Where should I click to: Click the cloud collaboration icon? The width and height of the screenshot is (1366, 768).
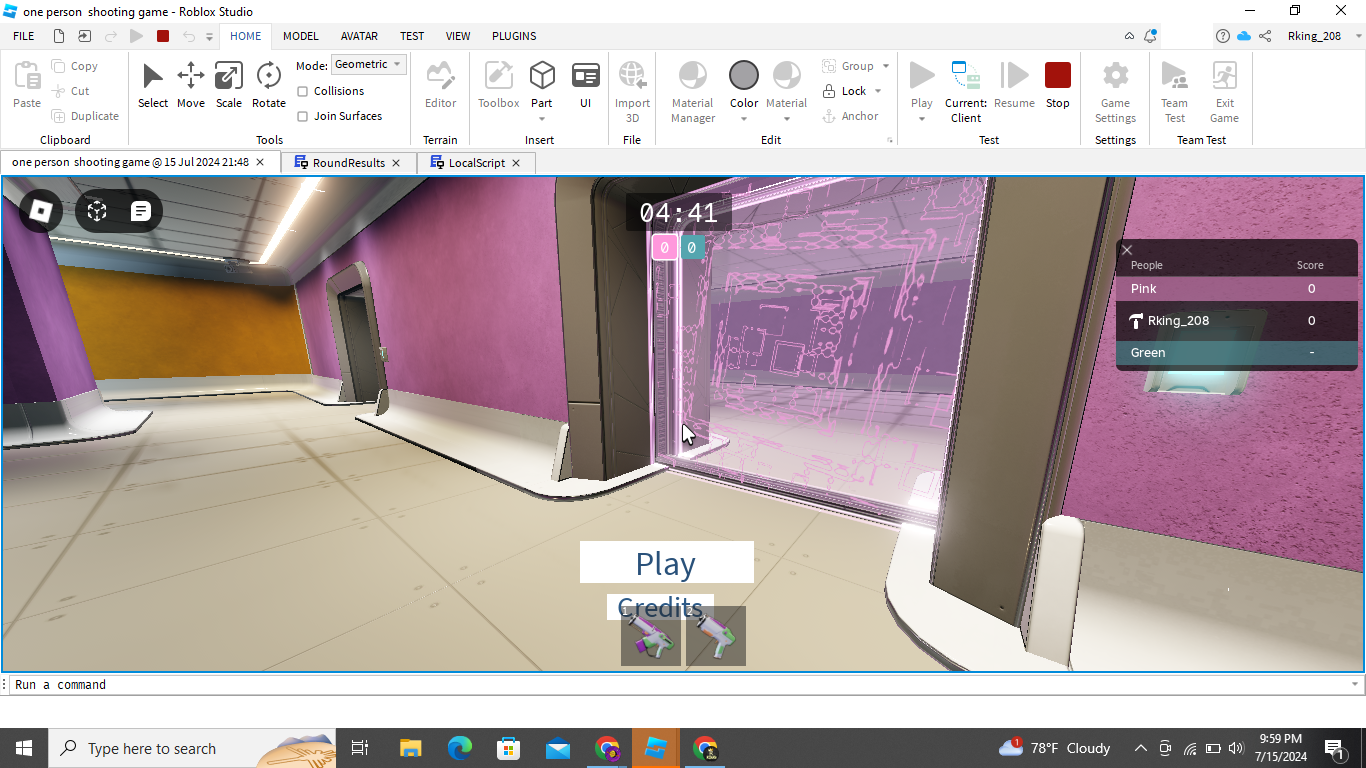(x=1244, y=36)
